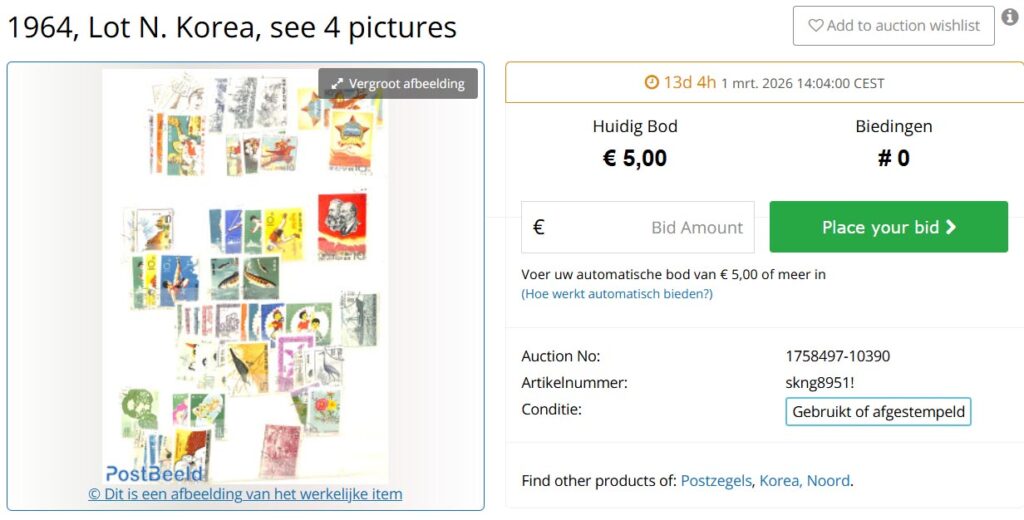Viewport: 1024px width, 520px height.
Task: Select the Gebruikt of afgestempeld condition box
Action: 878,412
